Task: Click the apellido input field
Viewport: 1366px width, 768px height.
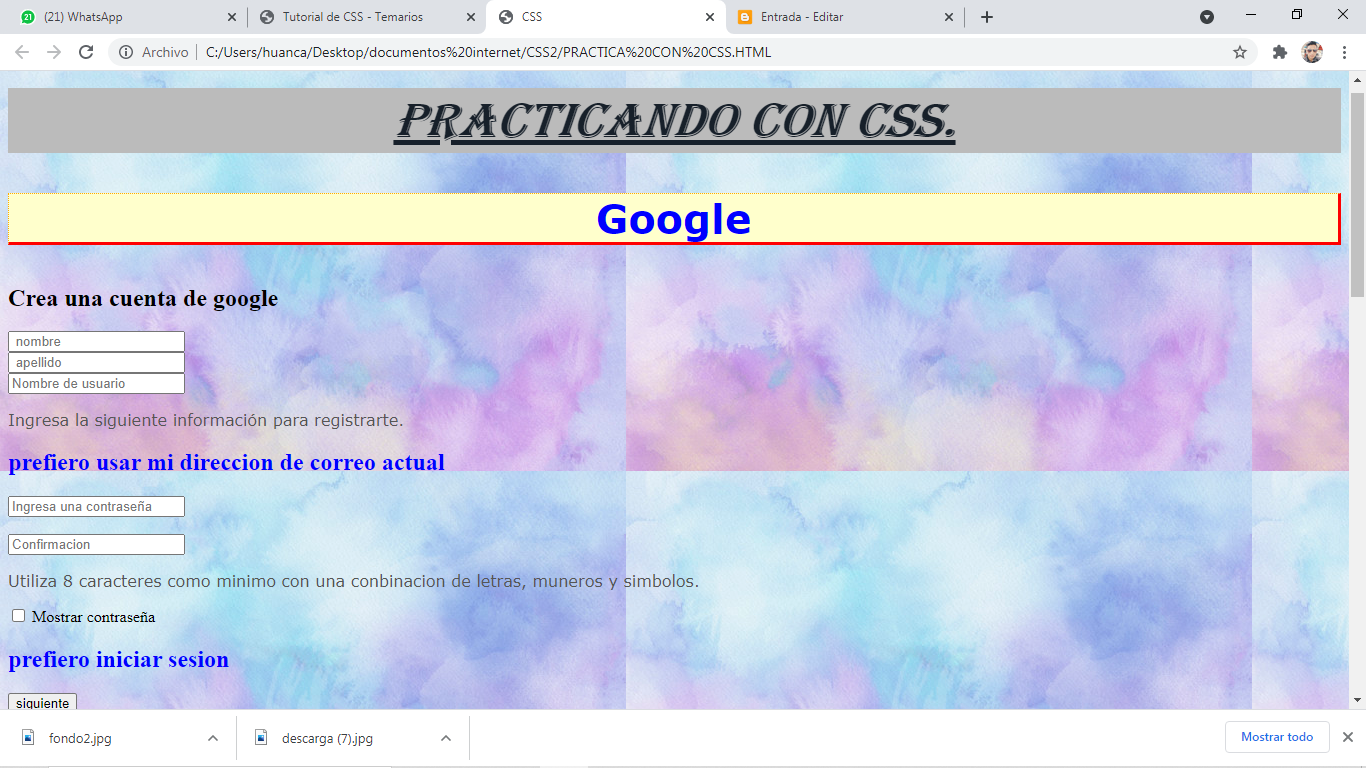Action: coord(96,363)
